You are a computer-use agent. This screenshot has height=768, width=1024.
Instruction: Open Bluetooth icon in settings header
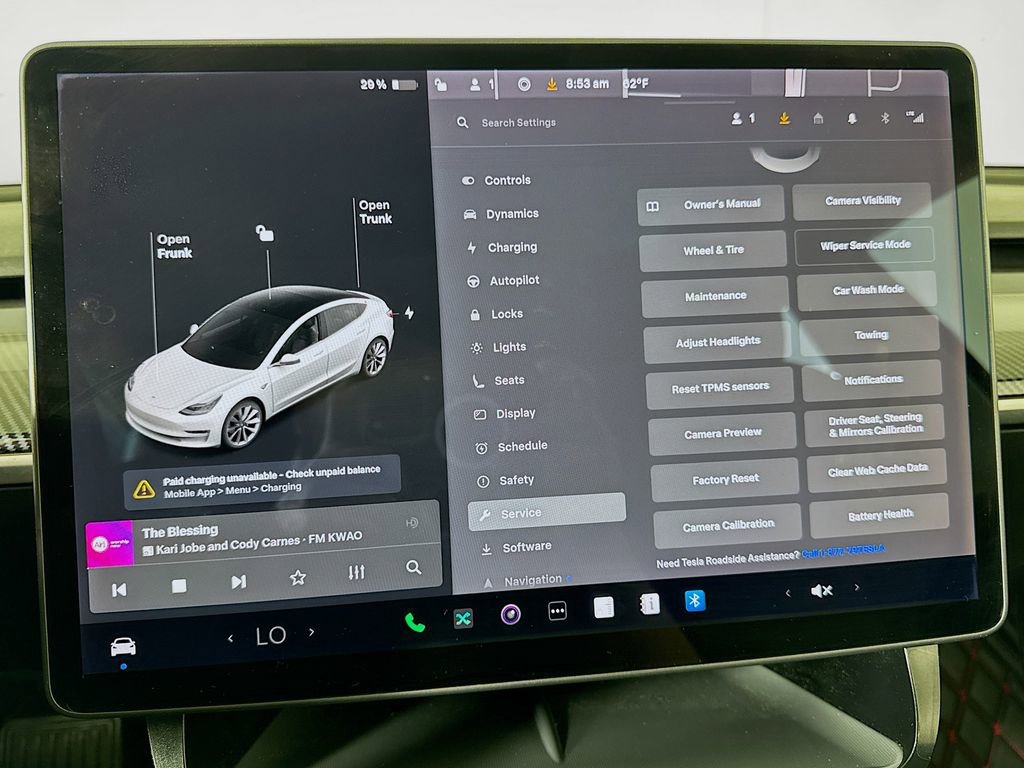click(x=885, y=118)
